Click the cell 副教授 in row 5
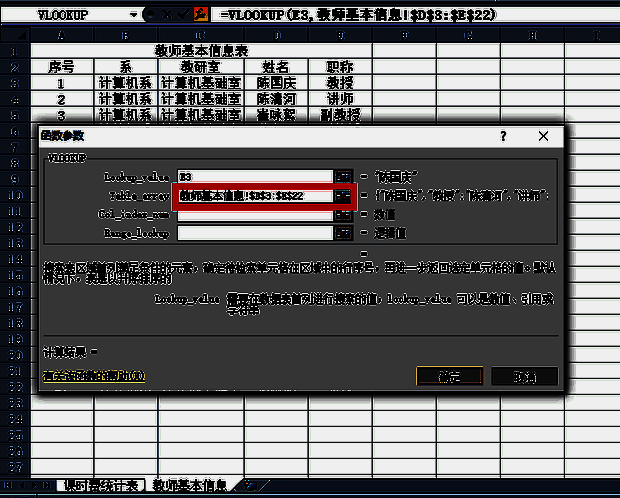The image size is (620, 498). (340, 115)
